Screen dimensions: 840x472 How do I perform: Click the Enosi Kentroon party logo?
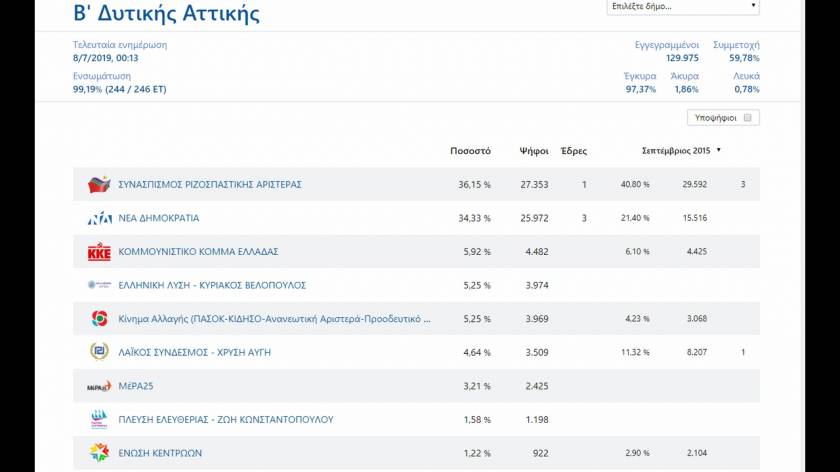[x=98, y=453]
